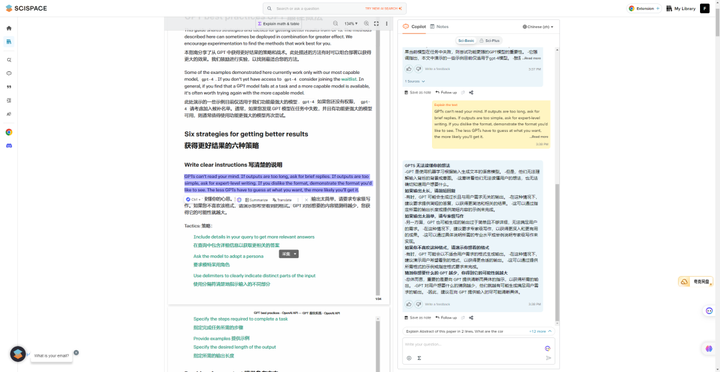Viewport: 720px width, 372px height.
Task: Select the Sci-Basic model toggle
Action: click(x=466, y=40)
